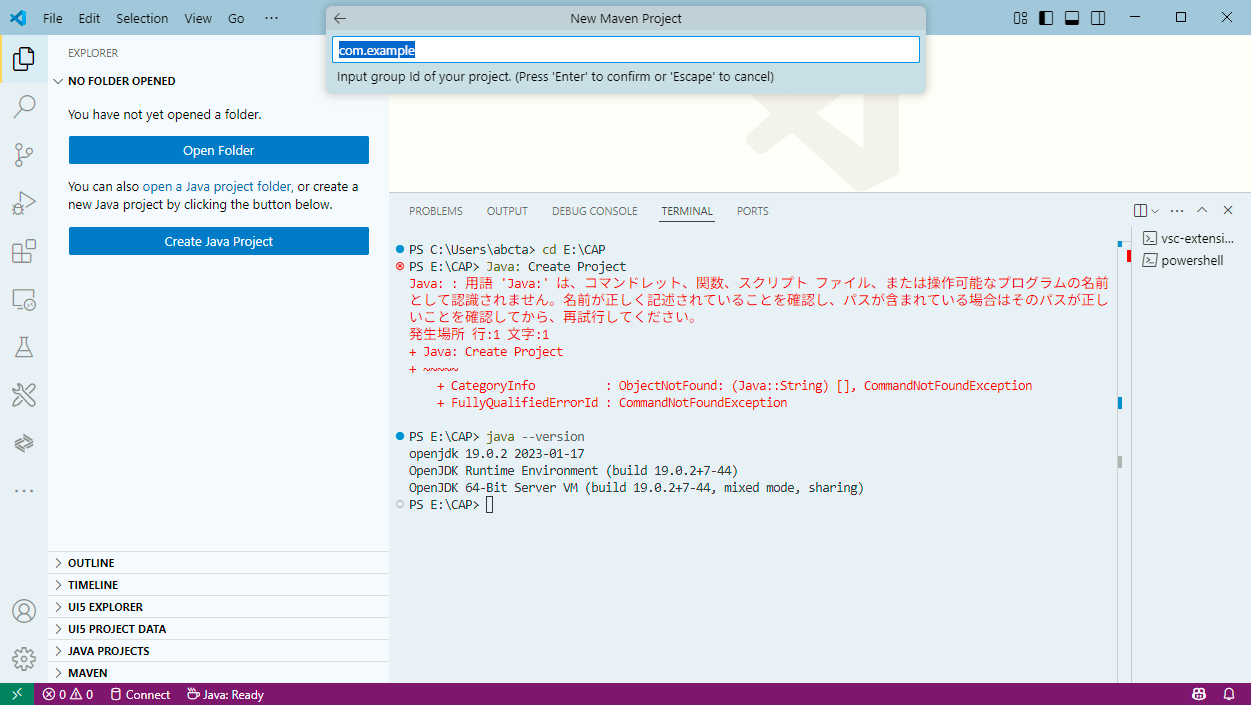Open the Testing flask icon

pyautogui.click(x=24, y=347)
